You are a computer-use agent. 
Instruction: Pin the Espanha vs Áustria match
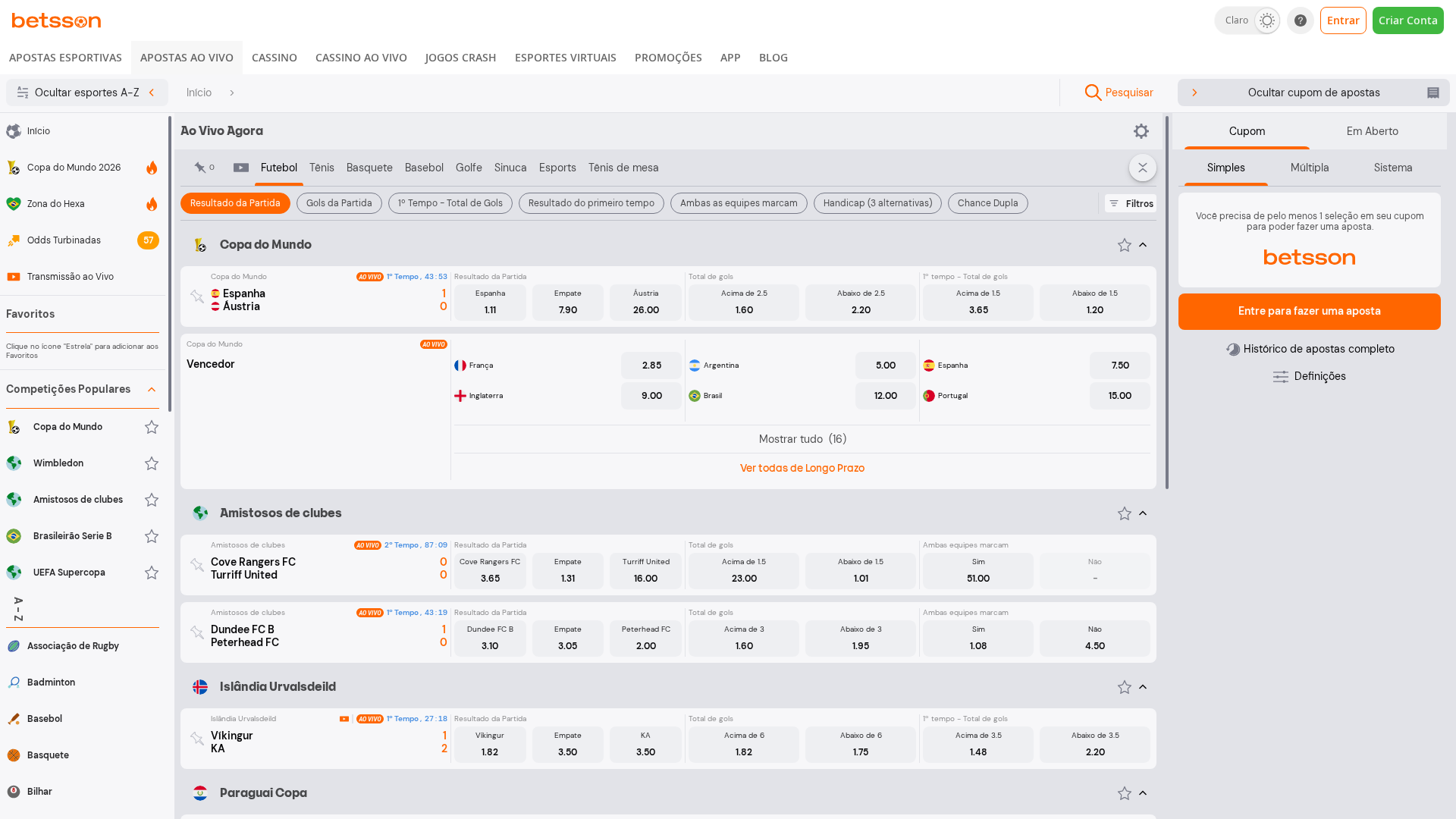point(197,297)
